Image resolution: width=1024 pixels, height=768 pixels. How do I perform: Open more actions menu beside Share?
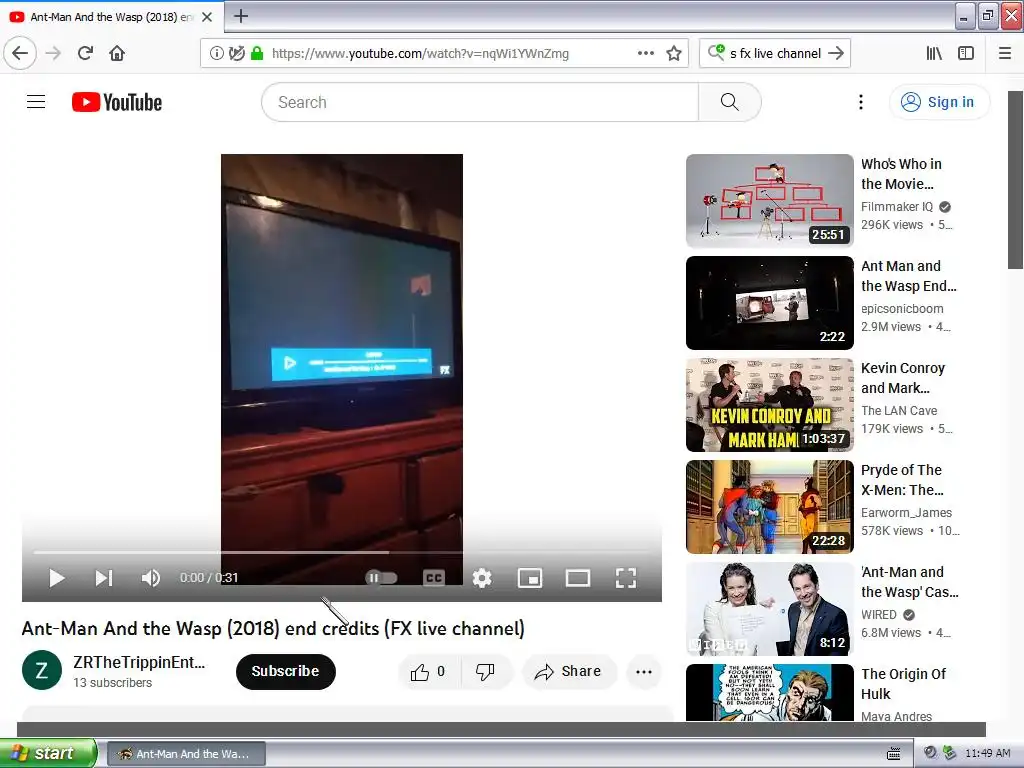coord(644,671)
